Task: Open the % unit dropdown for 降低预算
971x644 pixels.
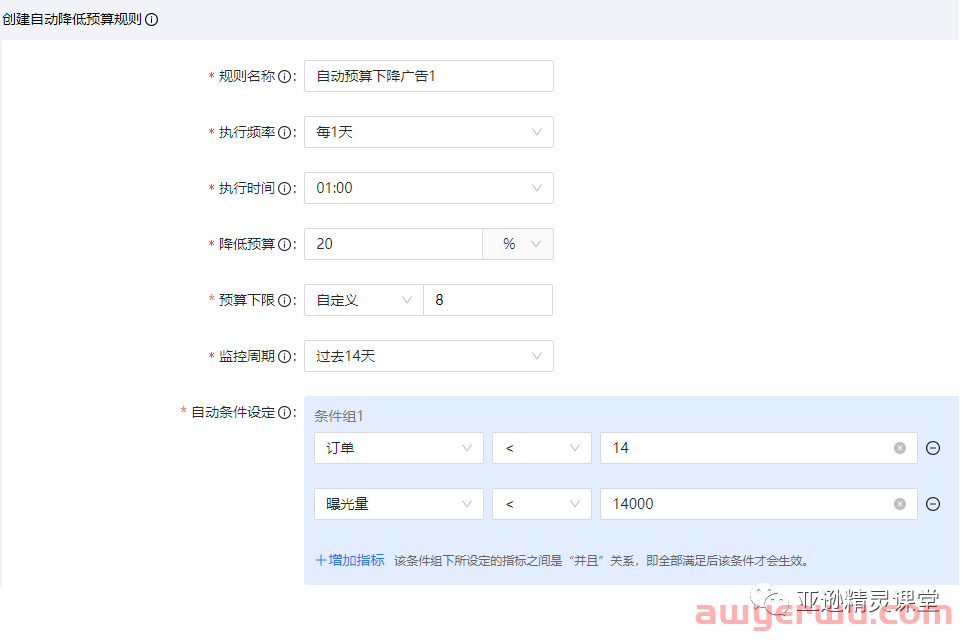Action: (518, 244)
